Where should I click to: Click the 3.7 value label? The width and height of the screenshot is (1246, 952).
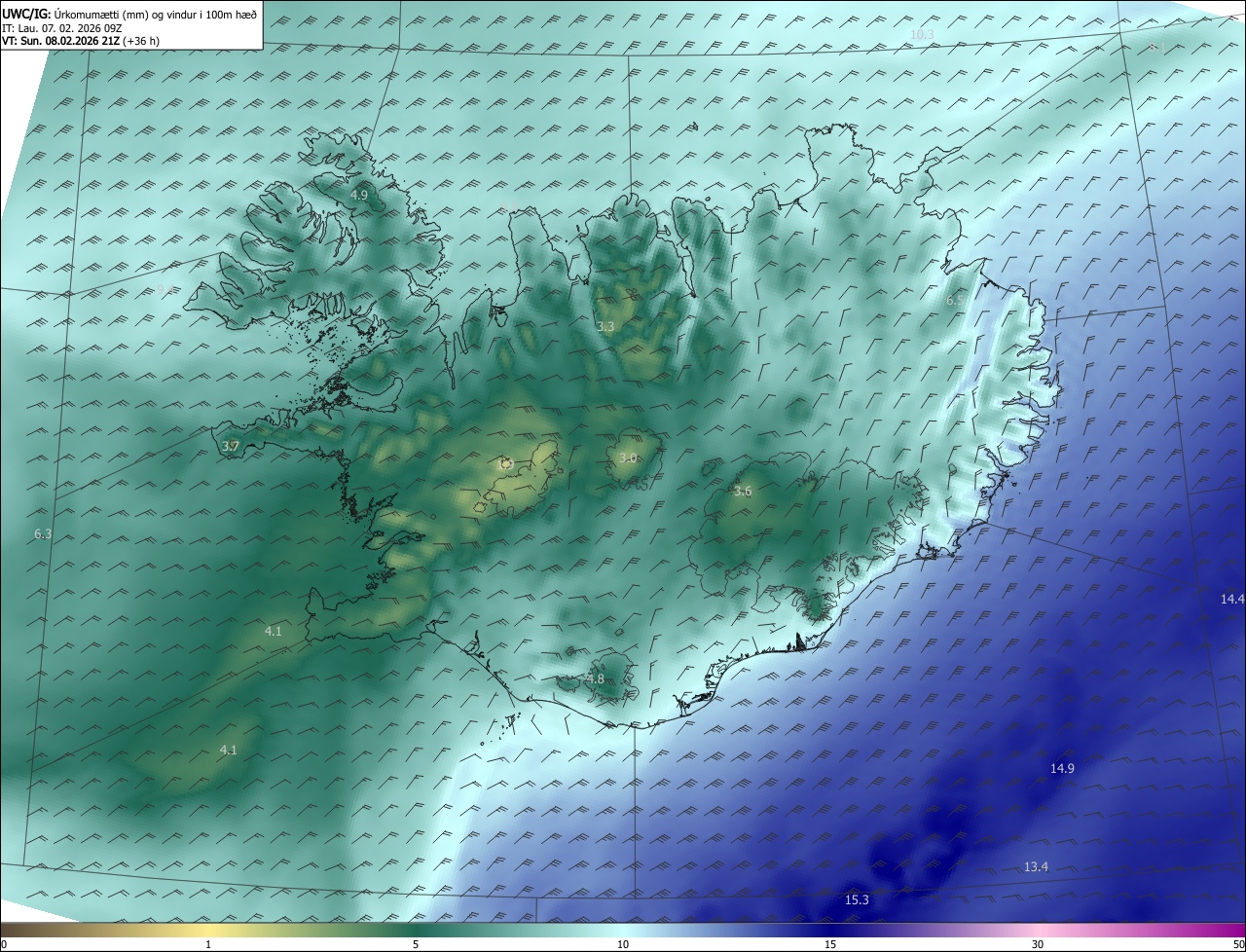coord(231,446)
